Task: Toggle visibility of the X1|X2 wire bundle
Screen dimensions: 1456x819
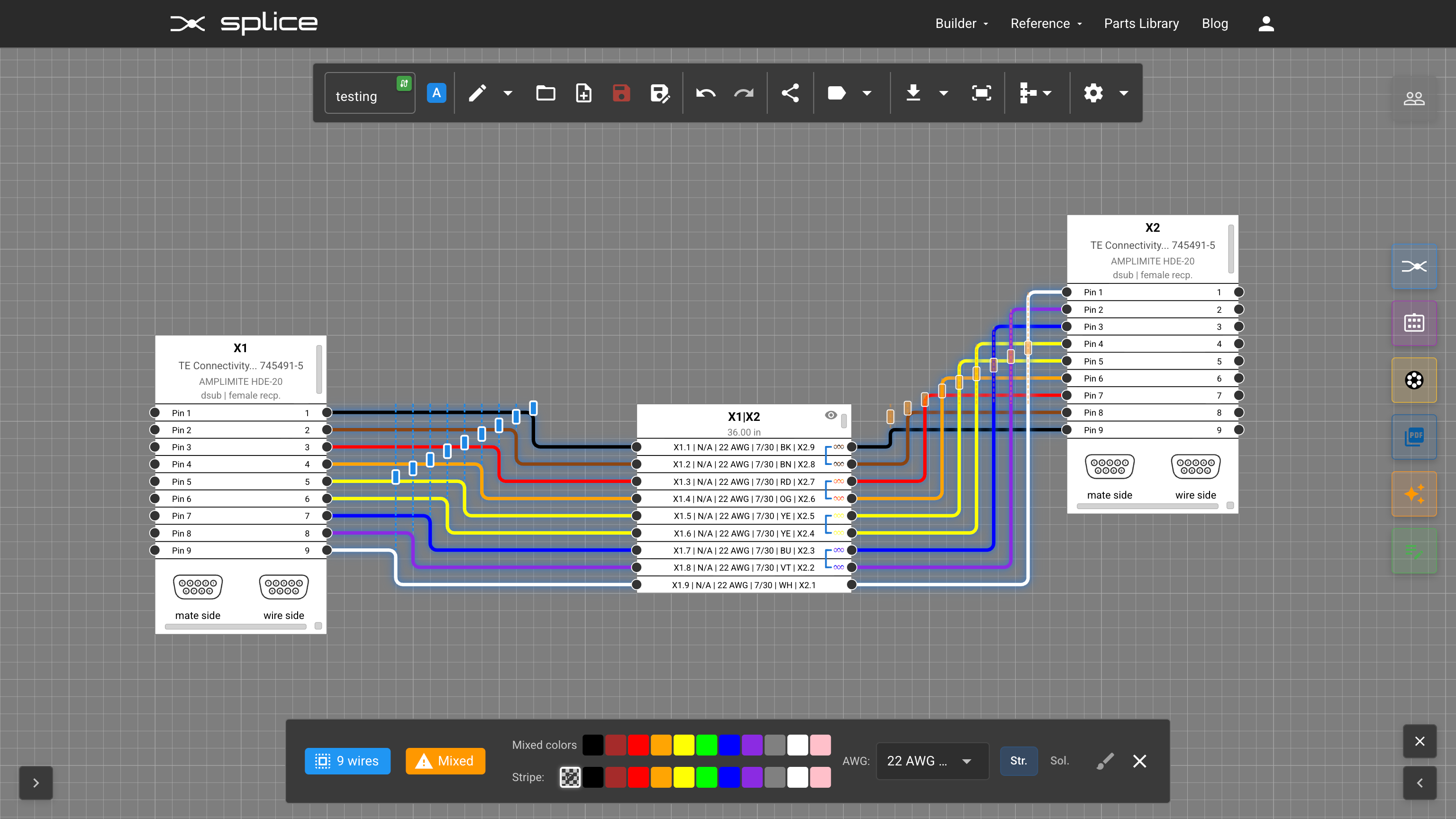Action: 830,415
